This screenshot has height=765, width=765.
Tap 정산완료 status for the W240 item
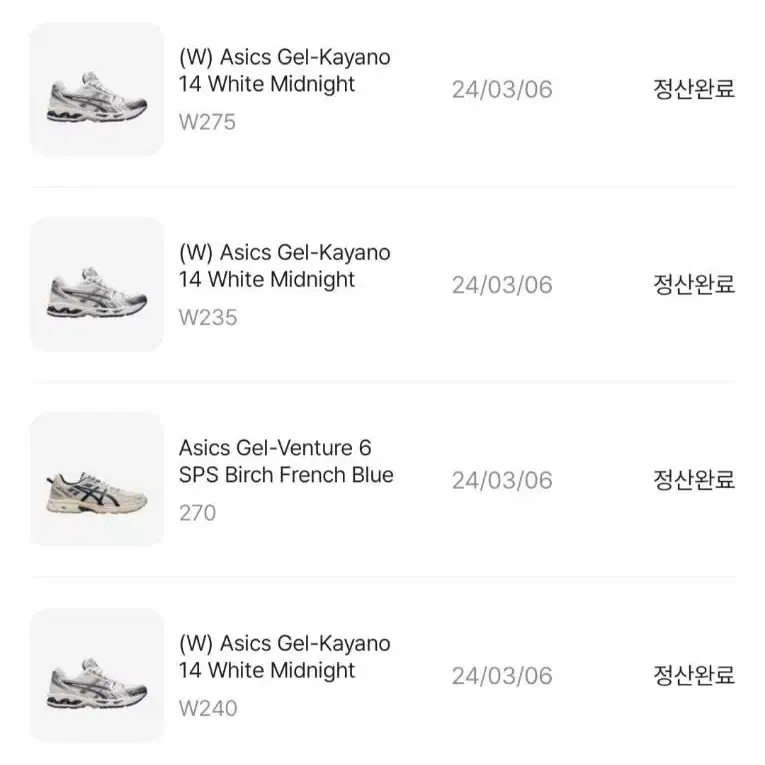[694, 676]
